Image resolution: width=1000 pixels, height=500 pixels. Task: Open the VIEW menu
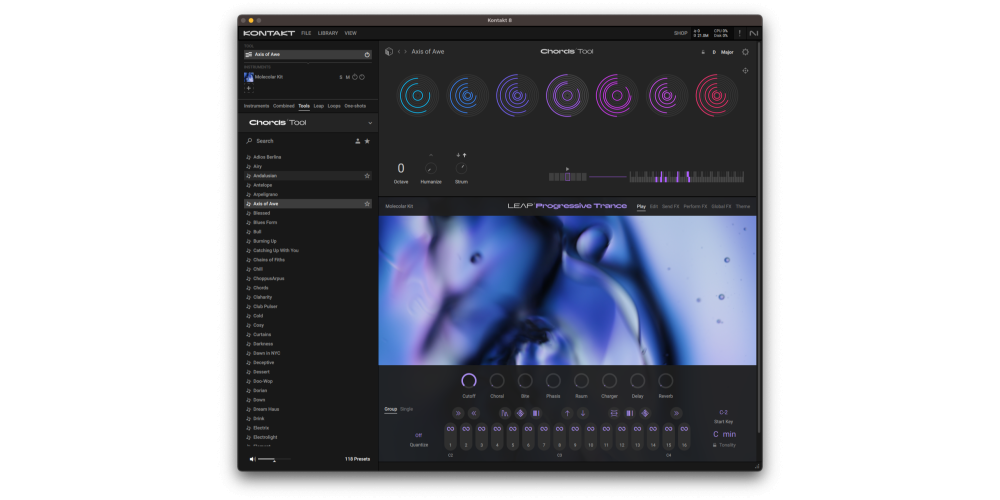[350, 33]
